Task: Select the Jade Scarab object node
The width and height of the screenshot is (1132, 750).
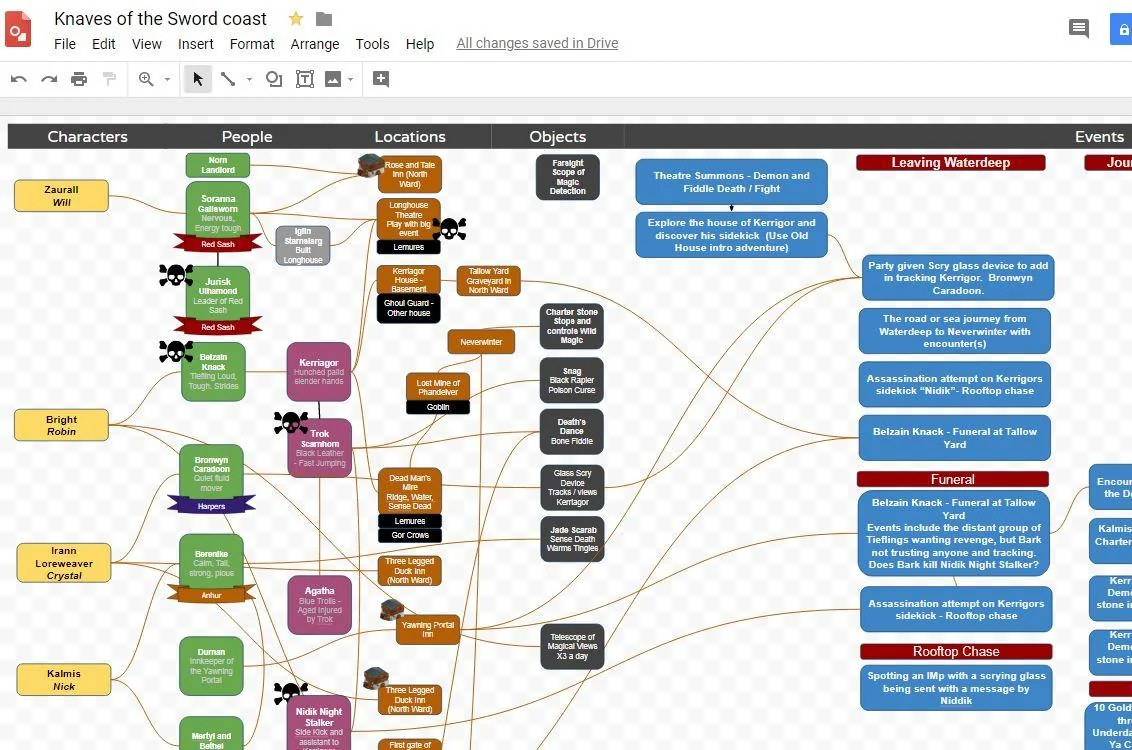Action: pos(572,538)
